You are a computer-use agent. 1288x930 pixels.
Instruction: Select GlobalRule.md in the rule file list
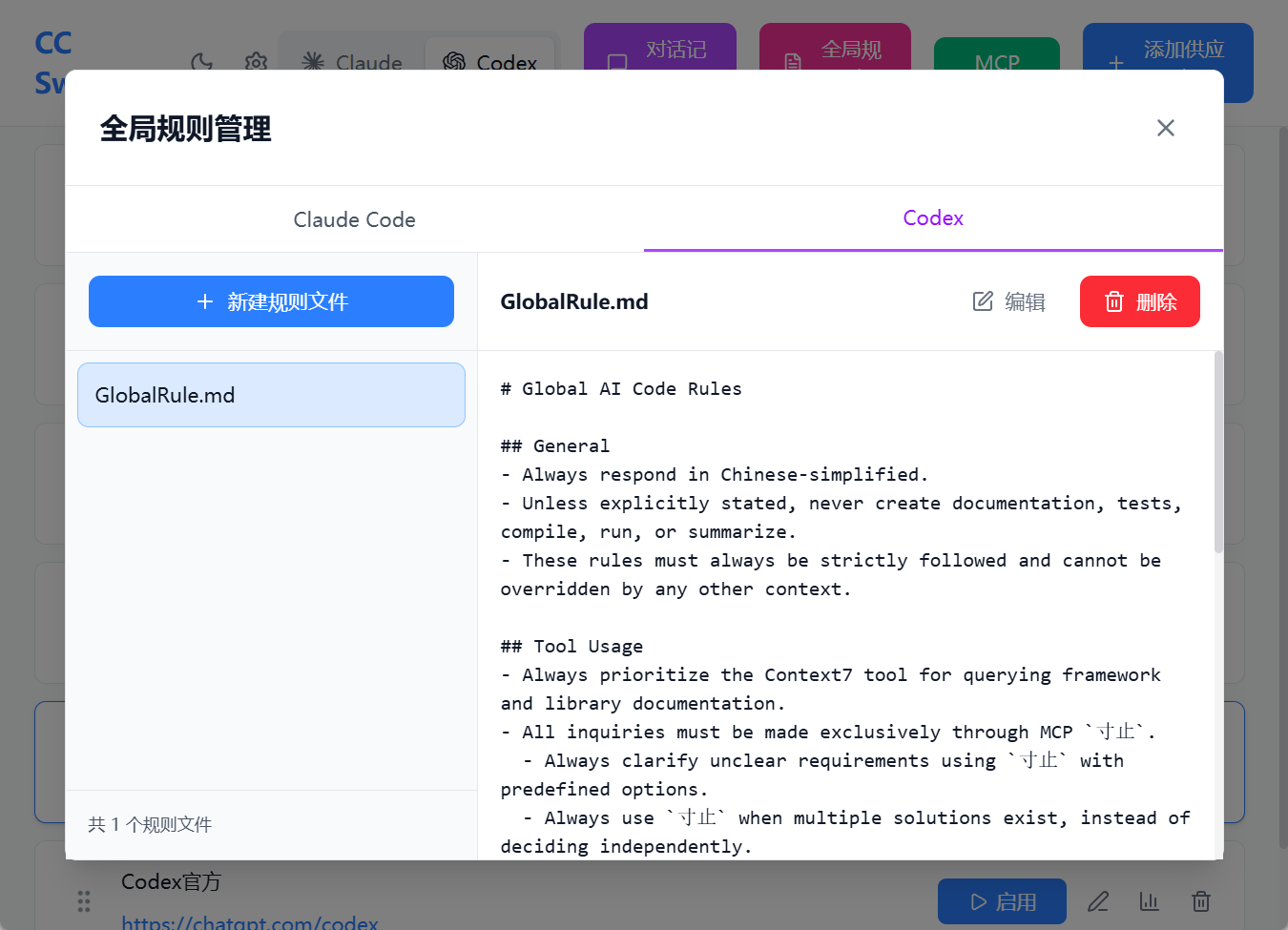[x=271, y=395]
